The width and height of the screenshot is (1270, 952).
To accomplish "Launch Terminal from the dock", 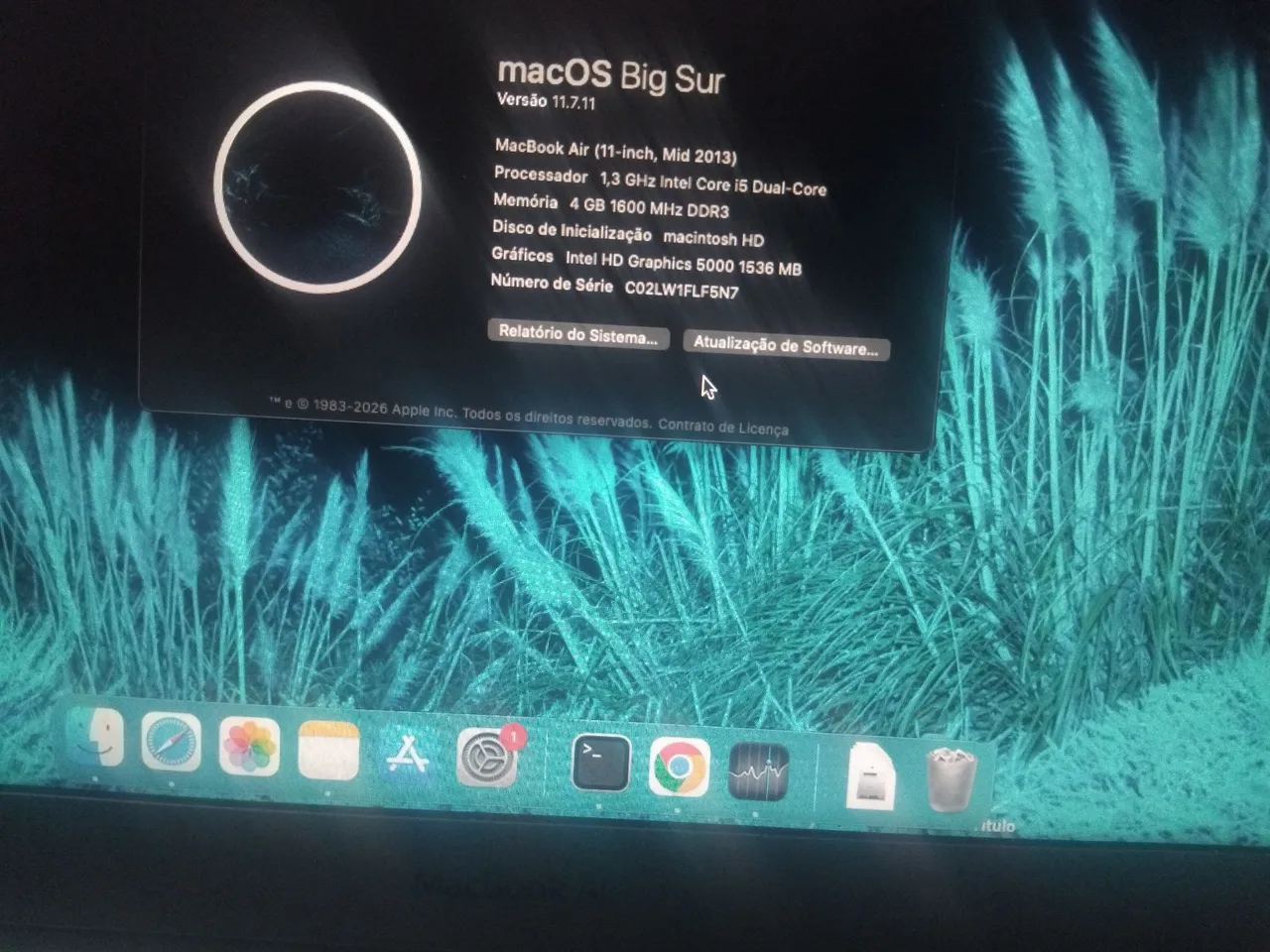I will click(601, 764).
